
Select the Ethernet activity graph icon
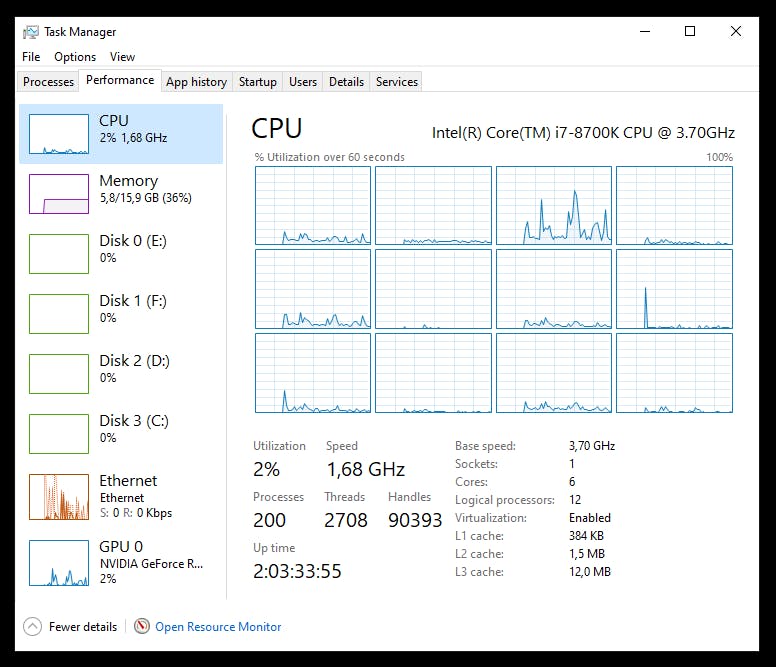point(59,497)
